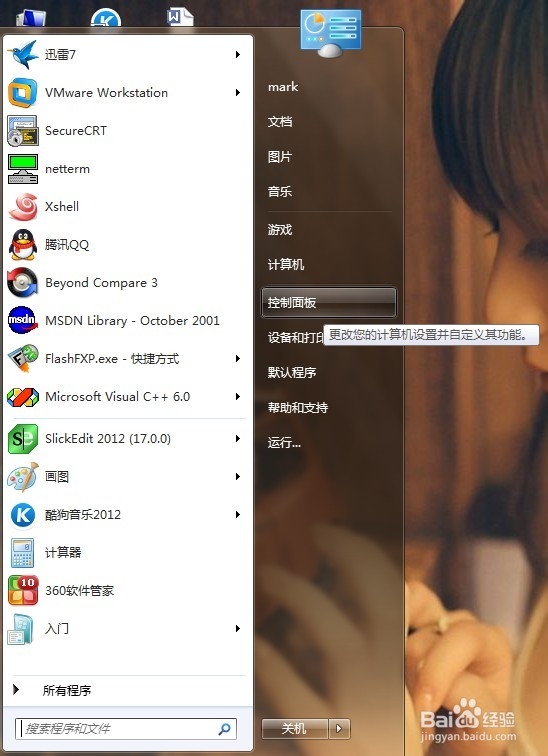The height and width of the screenshot is (756, 548).
Task: Click the MSDN Library - October 2001 text
Action: click(132, 321)
